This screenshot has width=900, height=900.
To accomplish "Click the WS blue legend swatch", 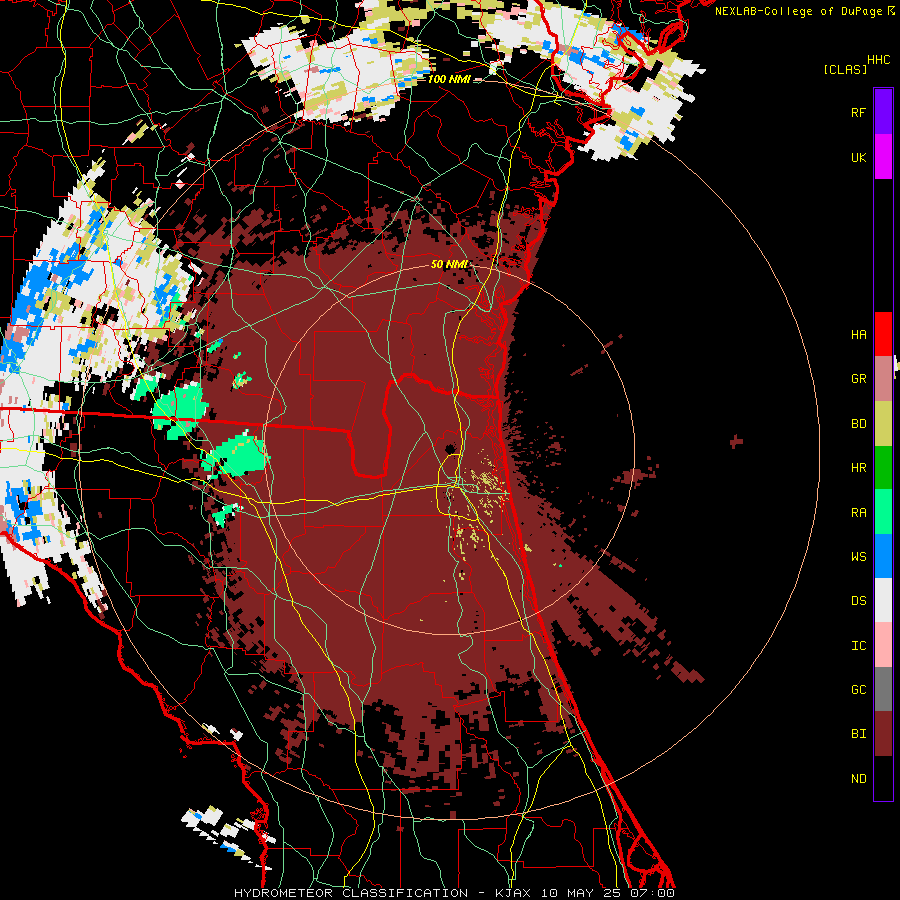I will point(883,556).
